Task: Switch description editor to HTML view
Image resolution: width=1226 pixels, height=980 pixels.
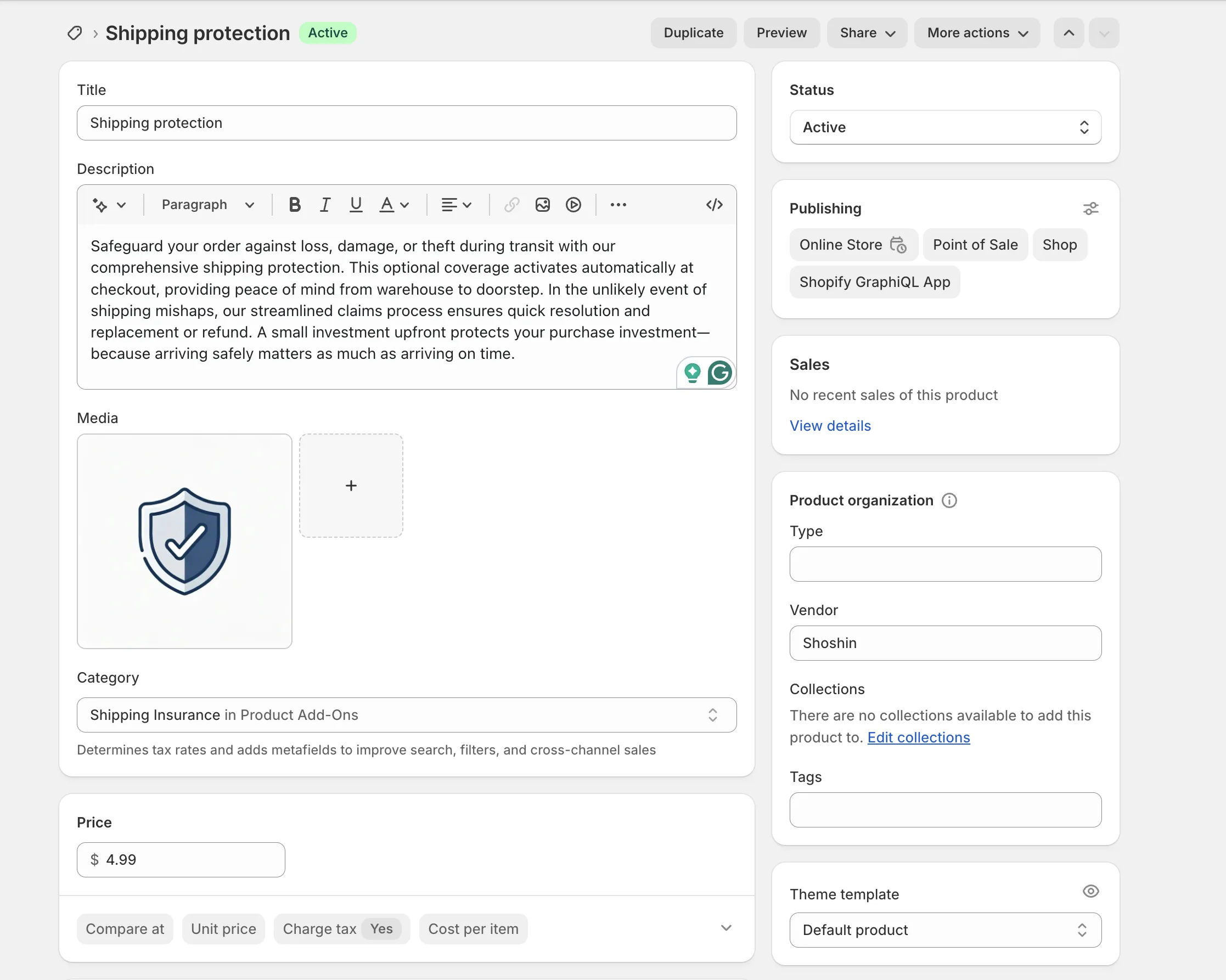Action: tap(714, 205)
